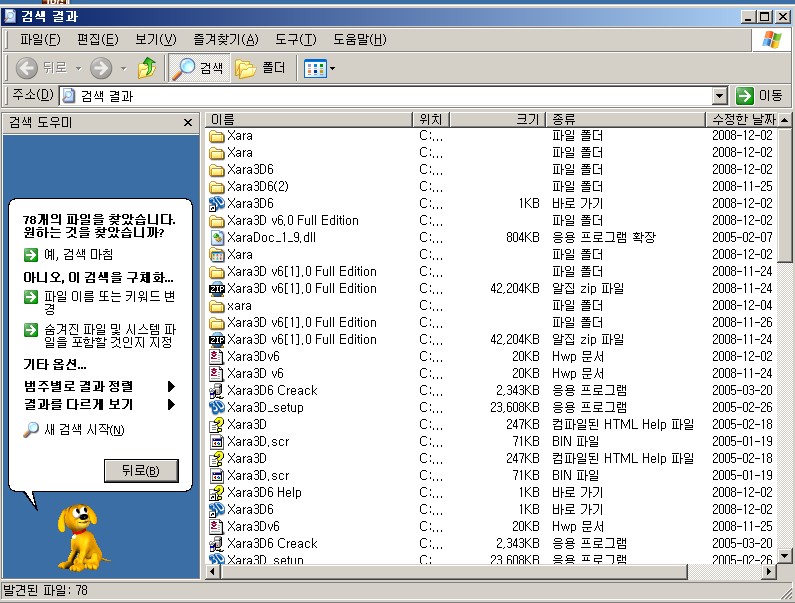Click the Windows logo in the menu bar
795x603 pixels.
click(x=772, y=40)
